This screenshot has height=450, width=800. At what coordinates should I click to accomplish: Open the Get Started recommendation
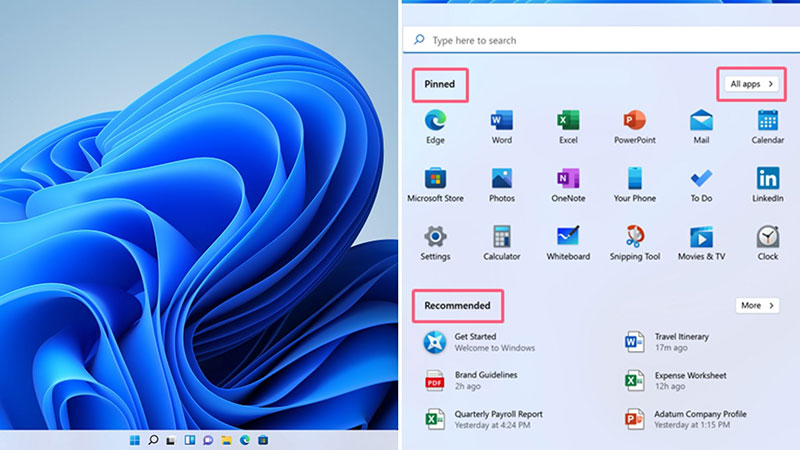(480, 342)
